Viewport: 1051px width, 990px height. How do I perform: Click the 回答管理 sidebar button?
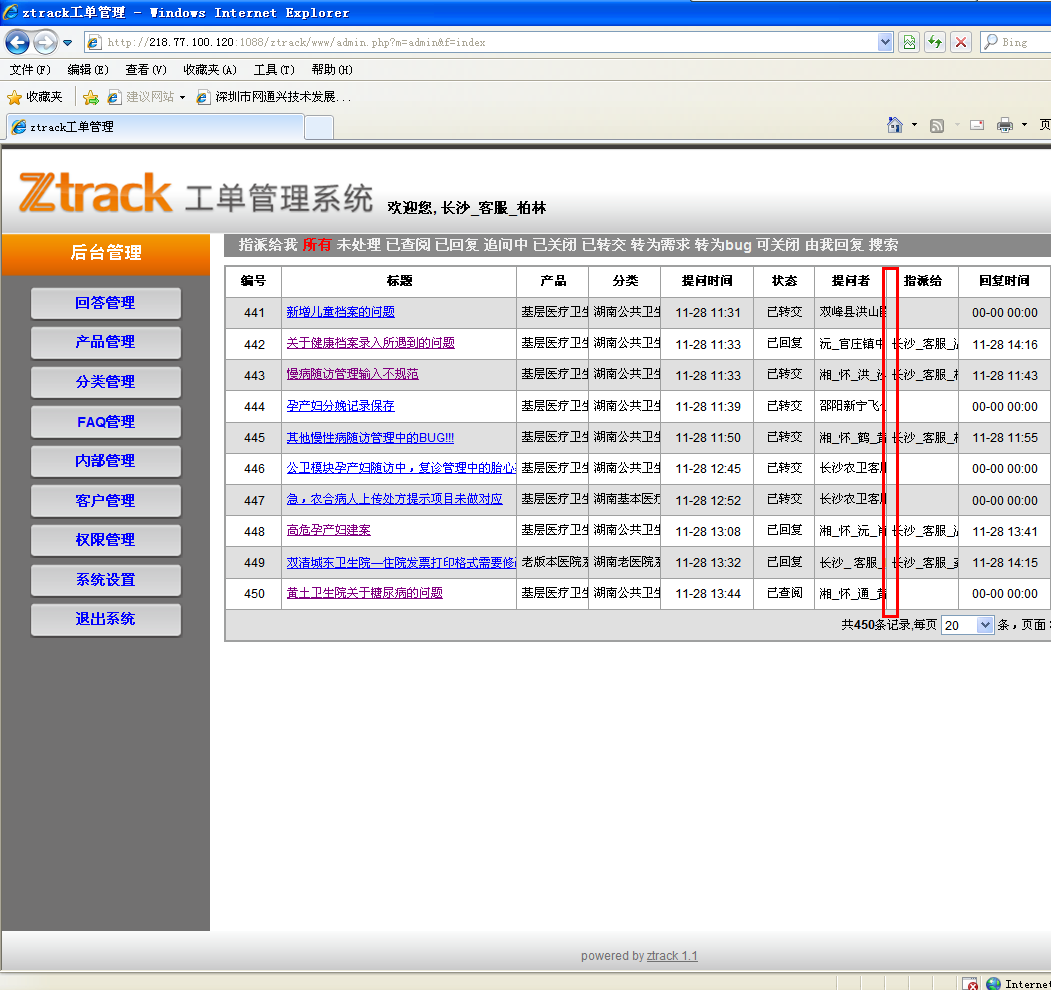click(x=106, y=303)
